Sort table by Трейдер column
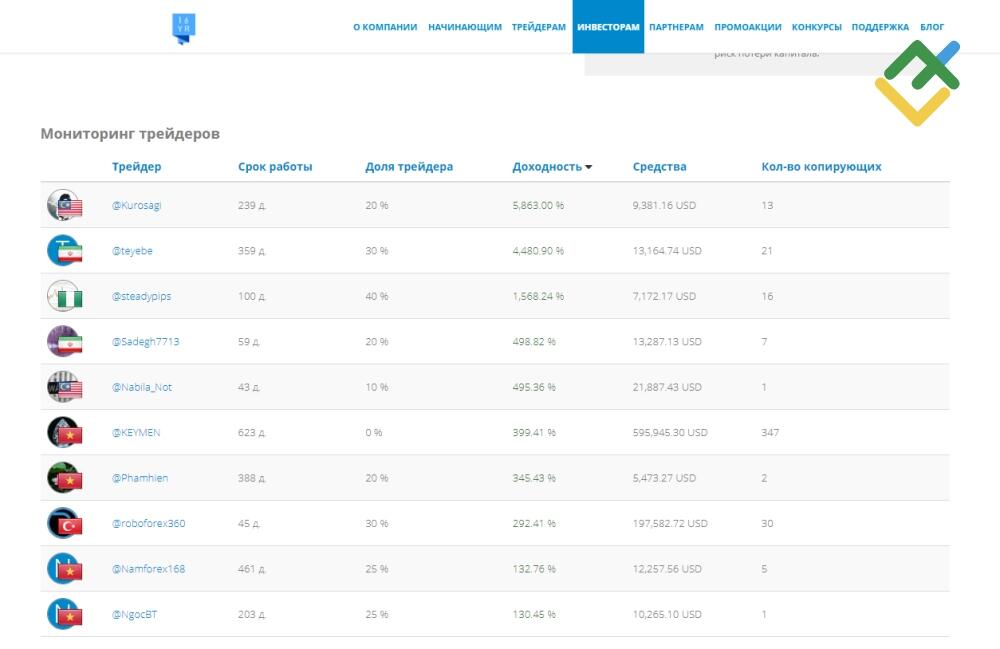 [x=136, y=166]
